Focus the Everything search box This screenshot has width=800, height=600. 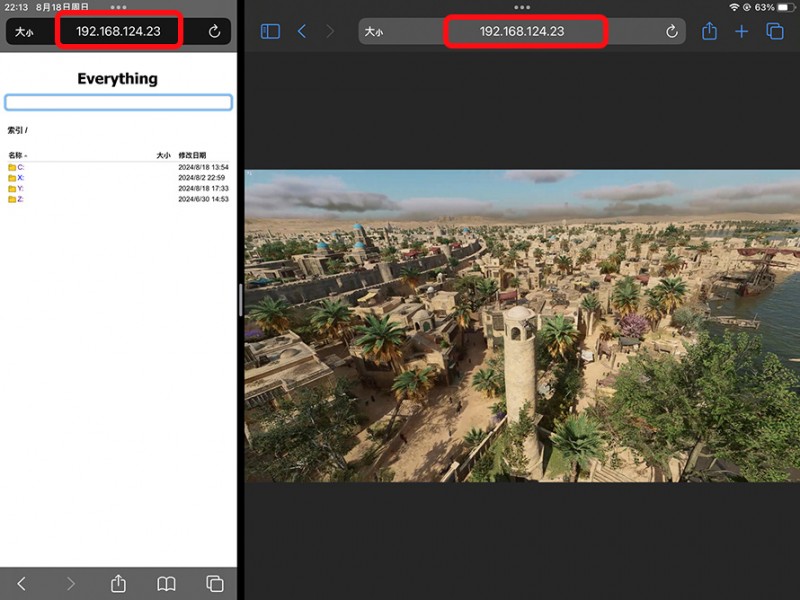coord(118,102)
